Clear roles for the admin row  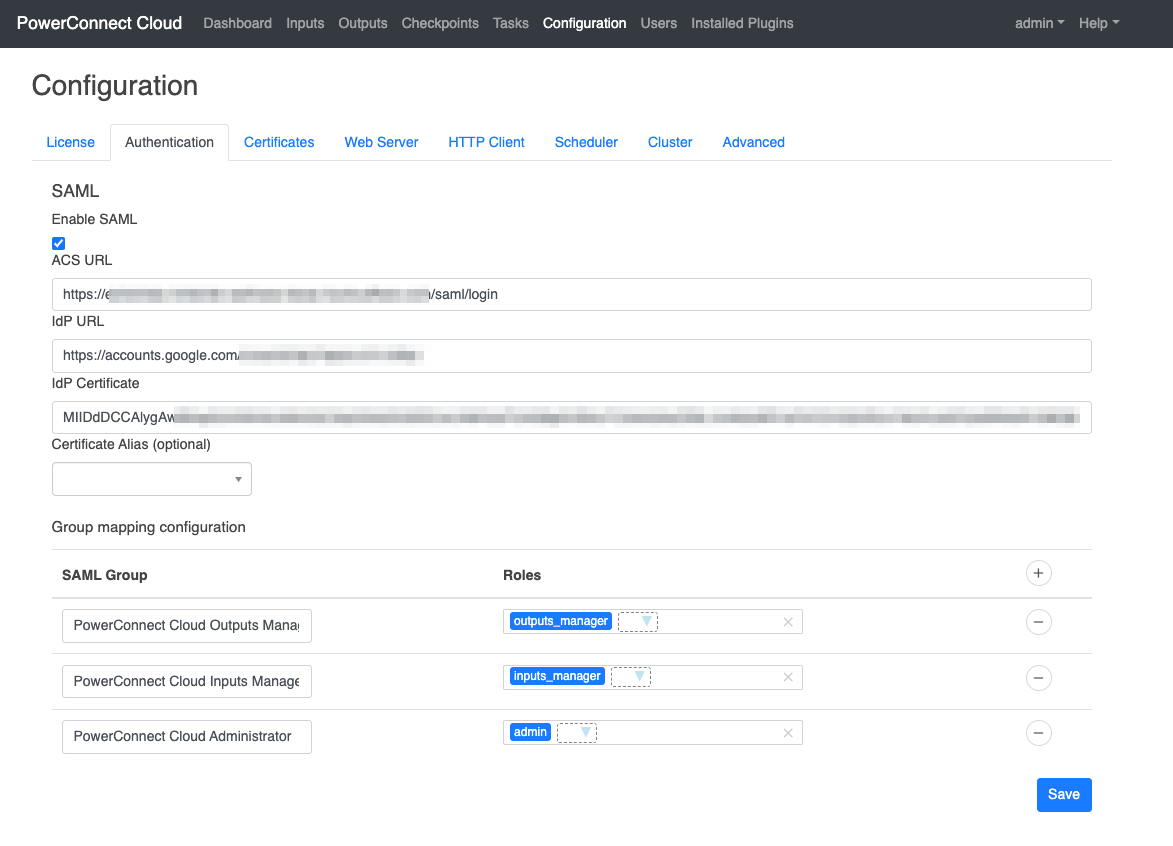(x=787, y=733)
